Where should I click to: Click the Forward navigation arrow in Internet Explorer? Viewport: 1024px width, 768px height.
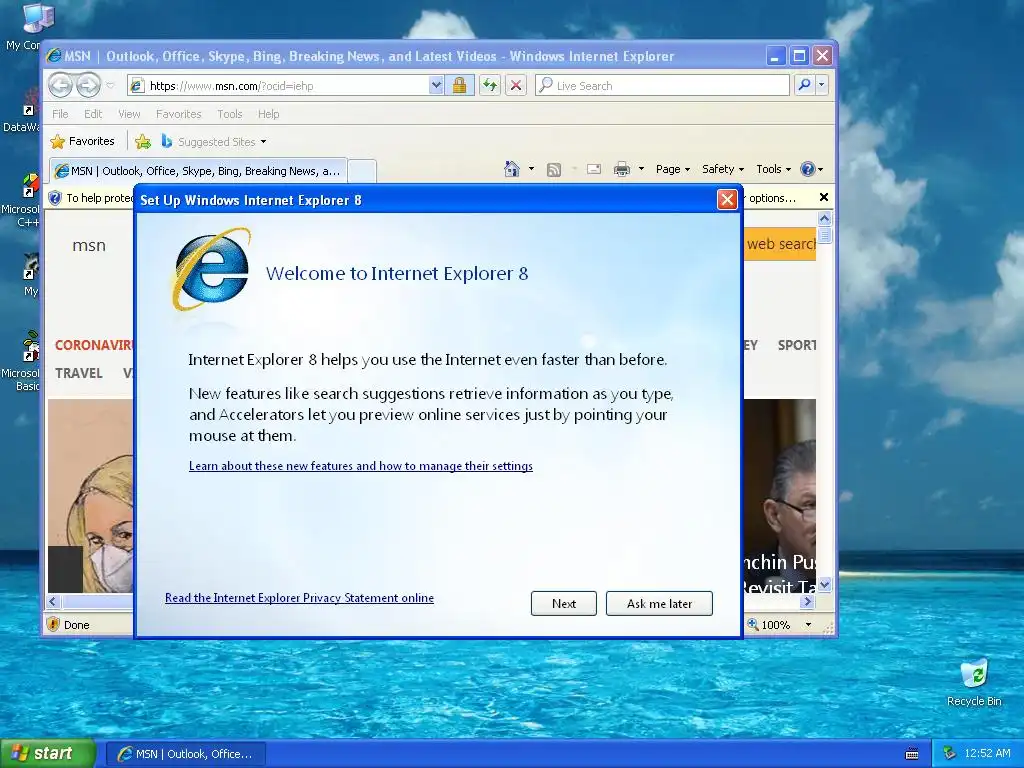point(88,85)
